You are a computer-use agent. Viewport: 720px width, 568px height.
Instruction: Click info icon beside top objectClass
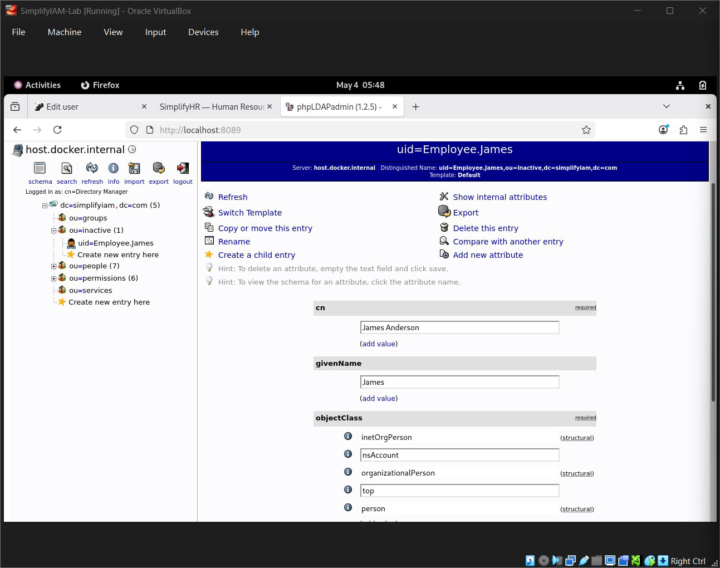348,489
